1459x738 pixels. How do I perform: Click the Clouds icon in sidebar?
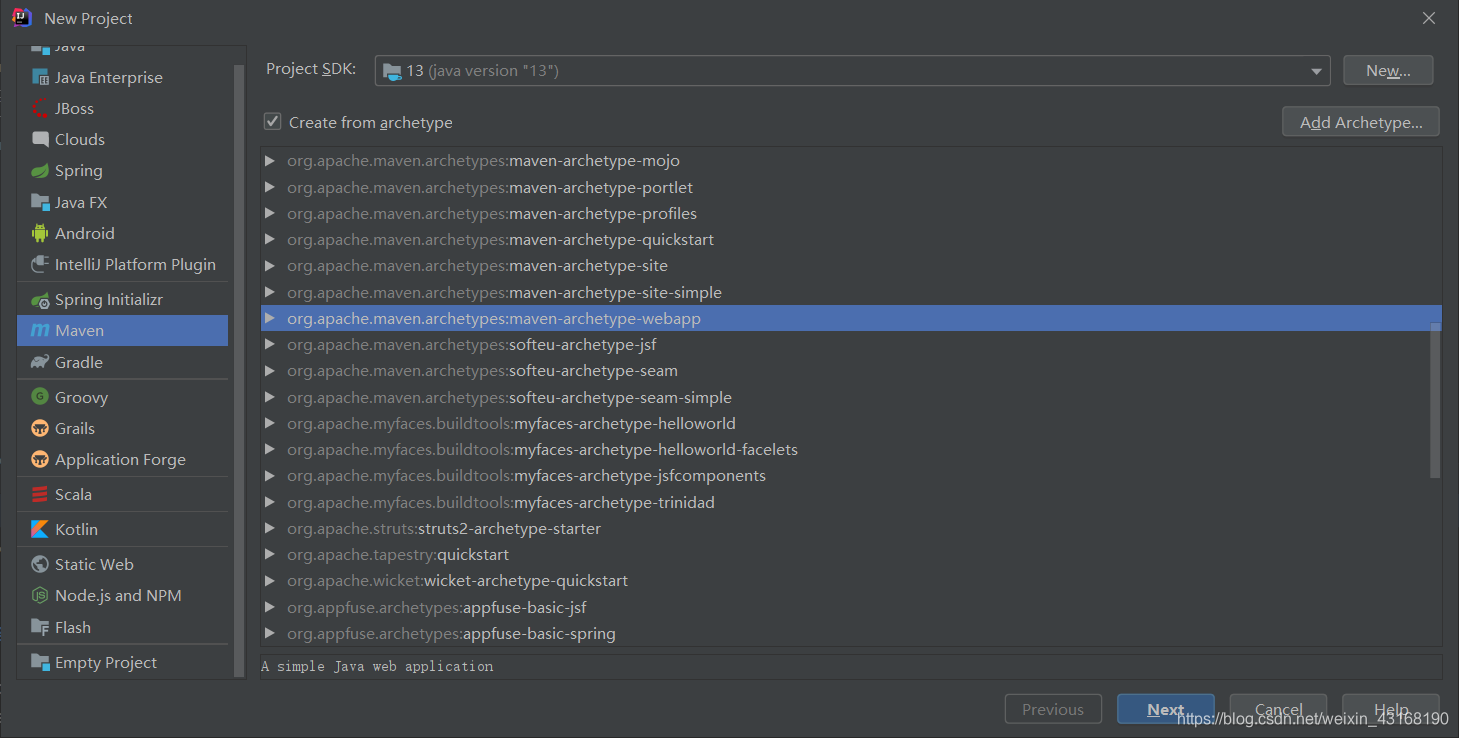40,139
